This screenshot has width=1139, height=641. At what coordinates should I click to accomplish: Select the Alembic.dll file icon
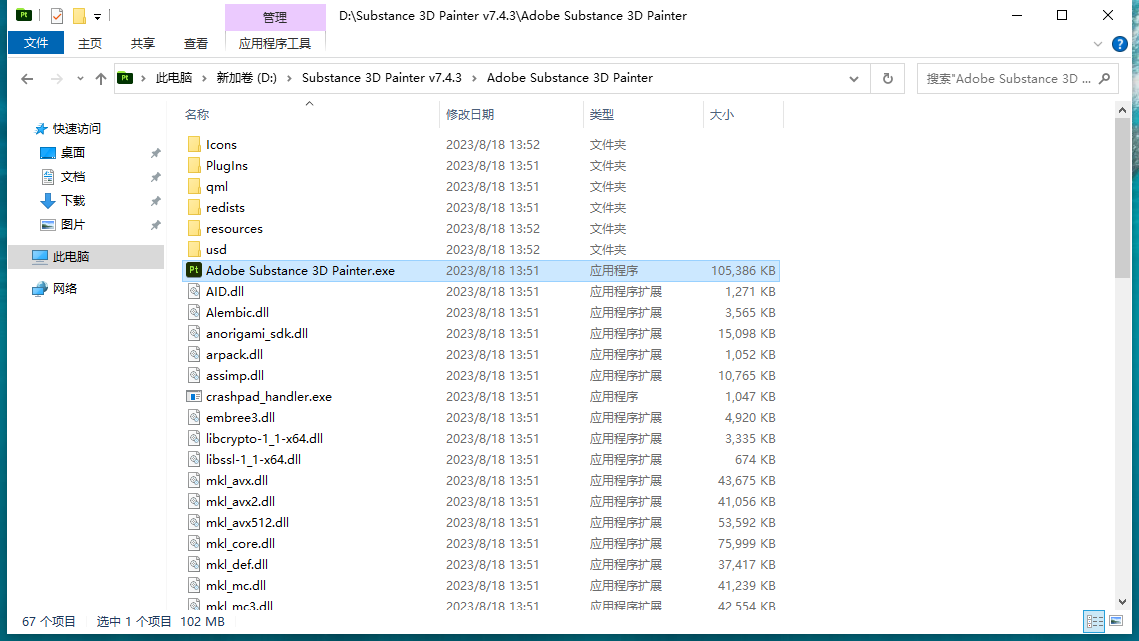194,313
